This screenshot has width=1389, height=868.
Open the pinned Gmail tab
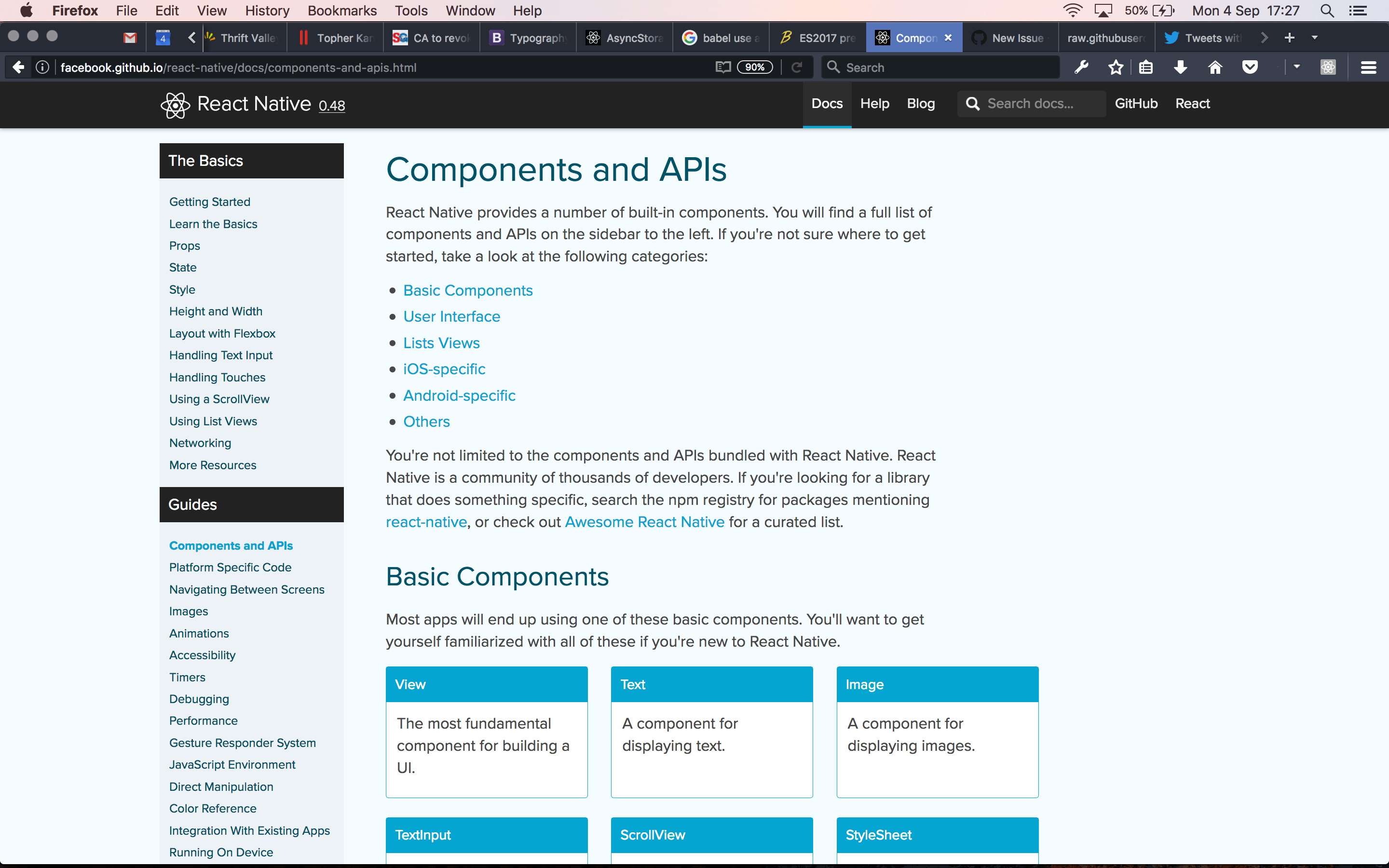point(130,38)
